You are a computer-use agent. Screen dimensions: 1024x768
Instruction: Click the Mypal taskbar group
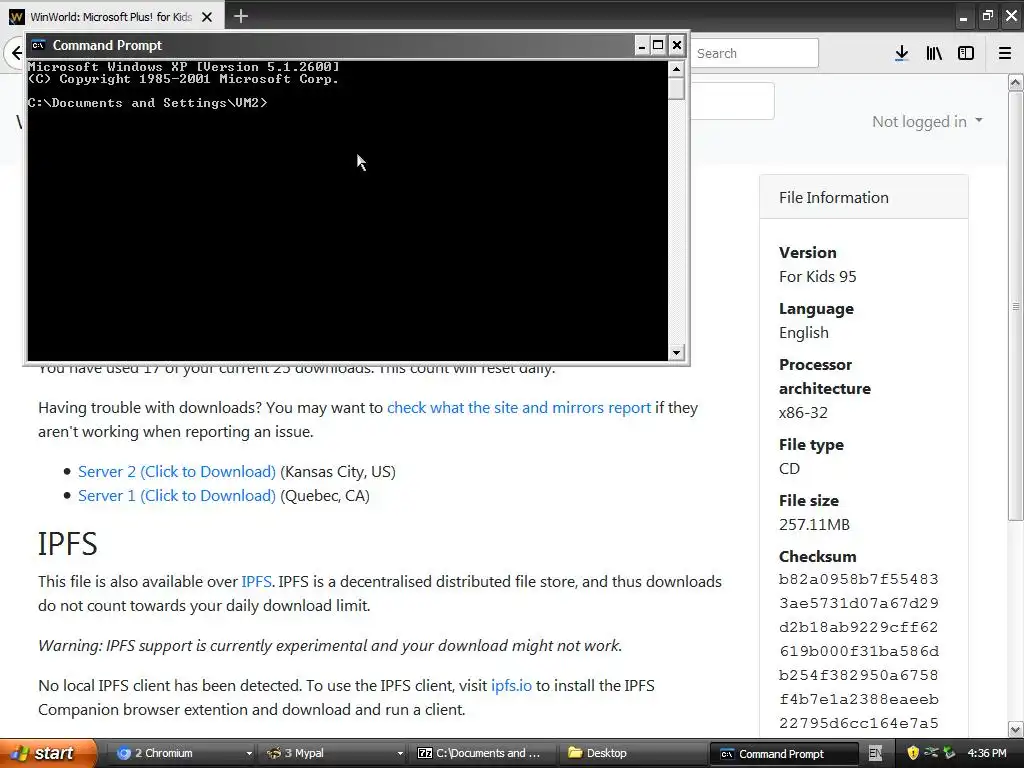pos(332,753)
